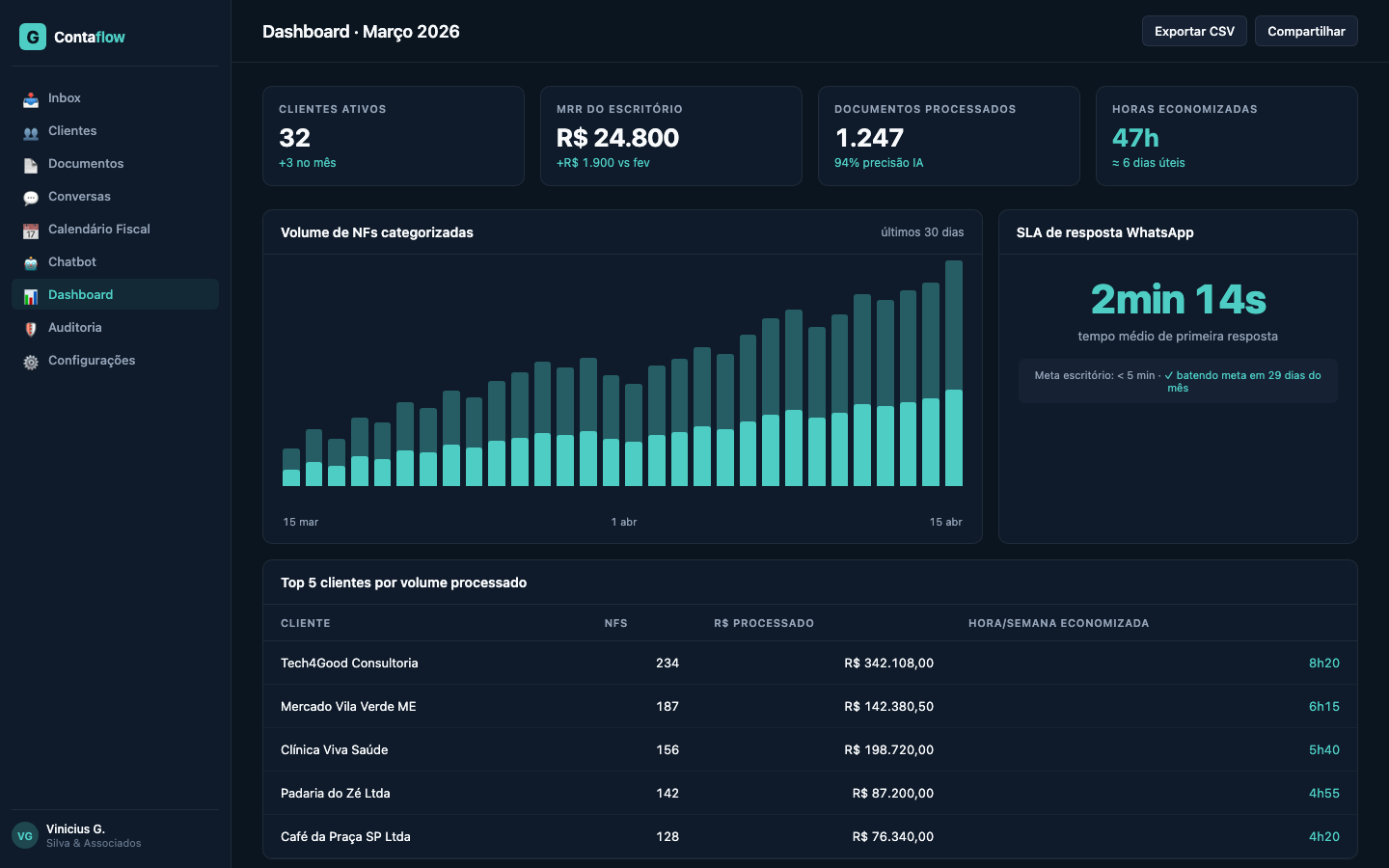Open the Inbox tray icon in sidebar
The height and width of the screenshot is (868, 1389).
point(32,97)
